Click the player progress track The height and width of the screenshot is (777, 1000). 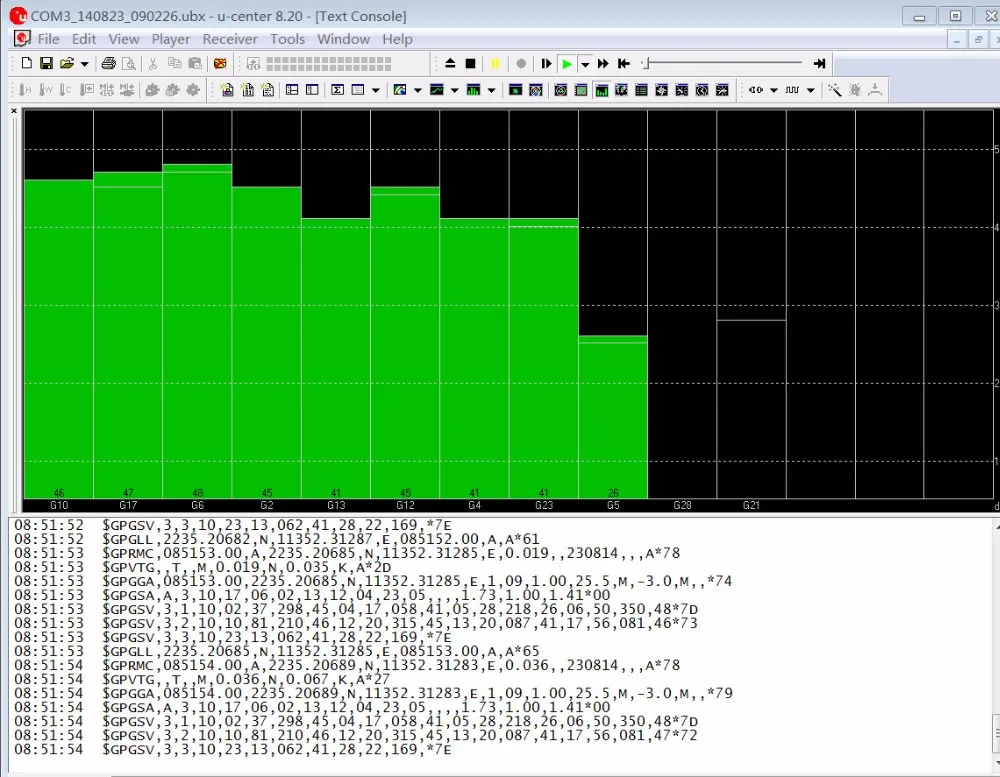(x=724, y=63)
